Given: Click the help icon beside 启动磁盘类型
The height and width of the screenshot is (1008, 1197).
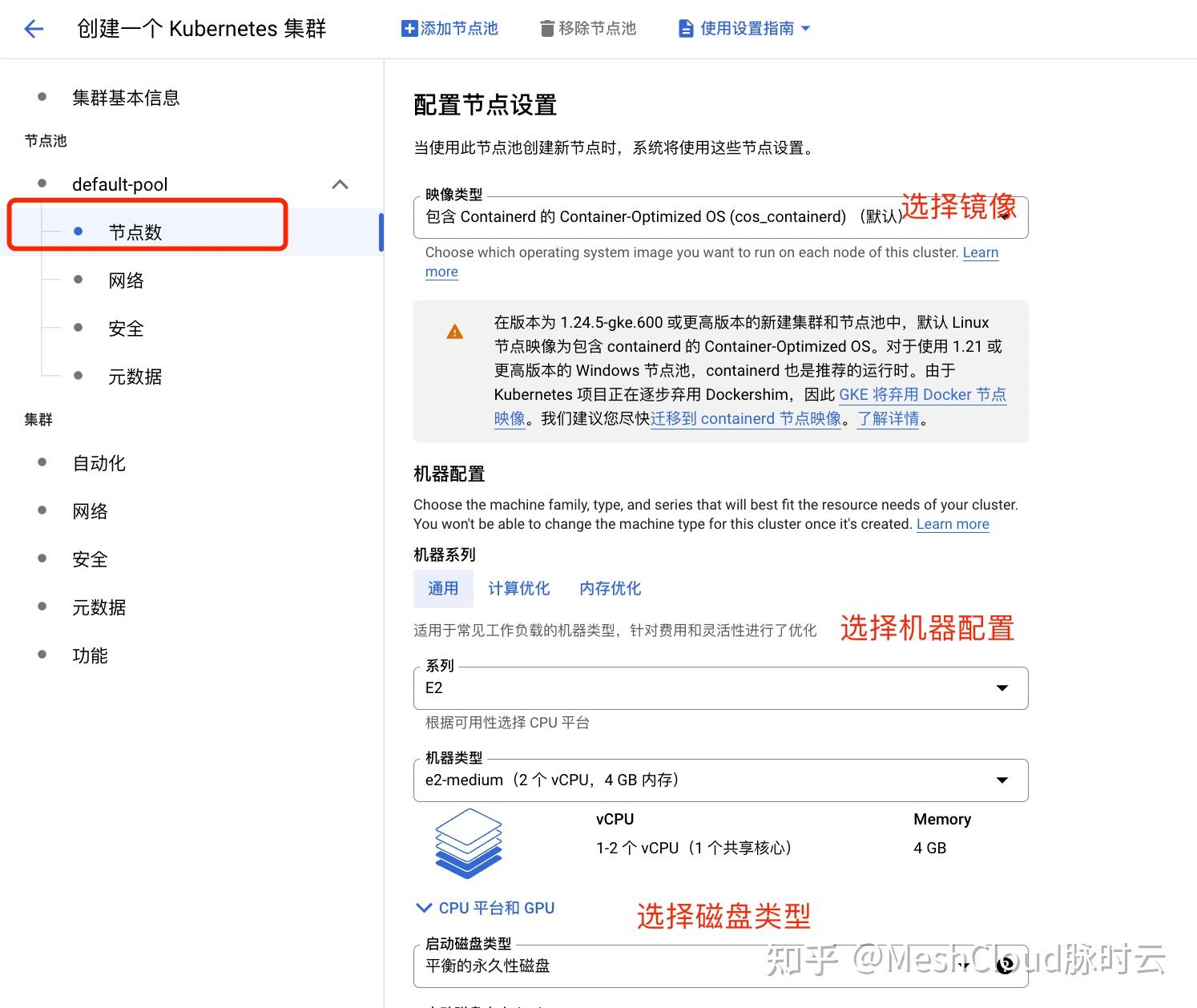Looking at the screenshot, I should coord(1006,966).
